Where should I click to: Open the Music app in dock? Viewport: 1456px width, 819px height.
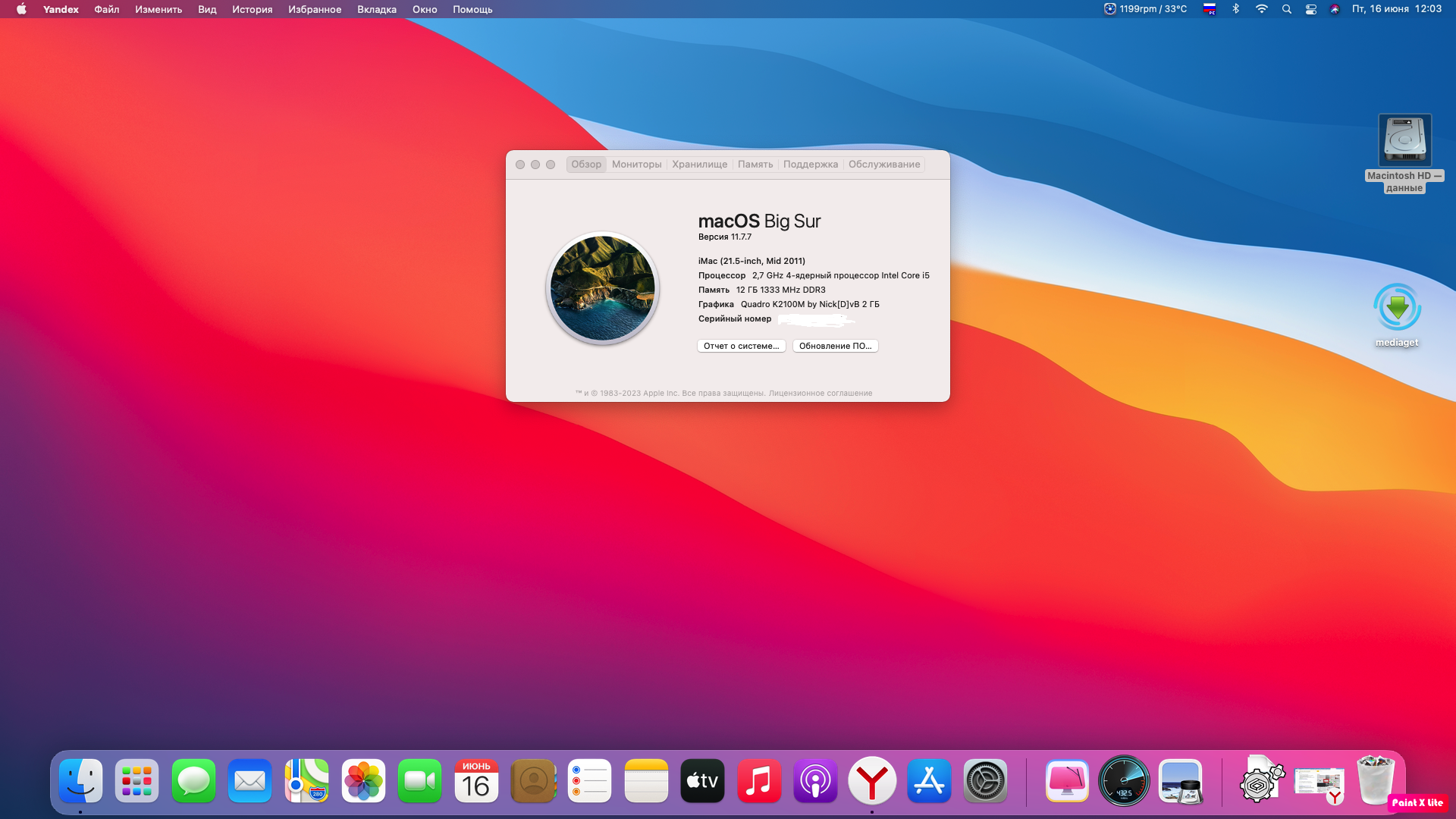759,780
